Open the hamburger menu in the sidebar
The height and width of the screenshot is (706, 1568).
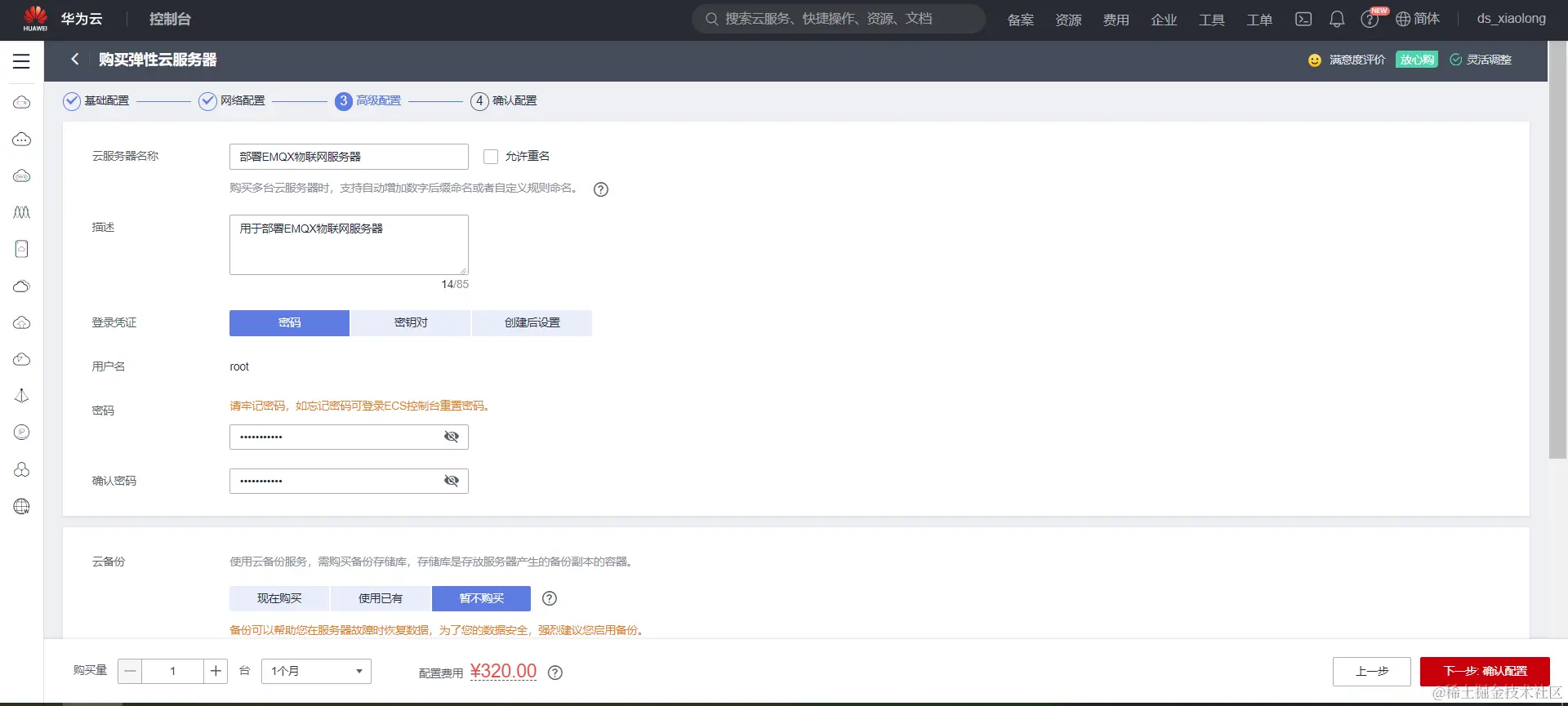[x=21, y=61]
